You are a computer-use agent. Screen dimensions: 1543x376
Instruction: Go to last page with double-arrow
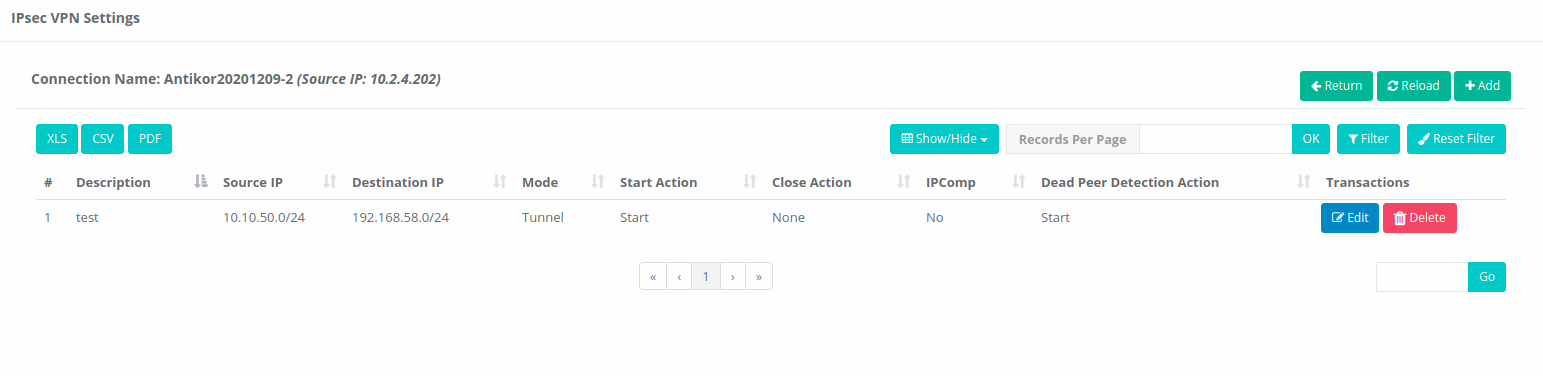(759, 276)
